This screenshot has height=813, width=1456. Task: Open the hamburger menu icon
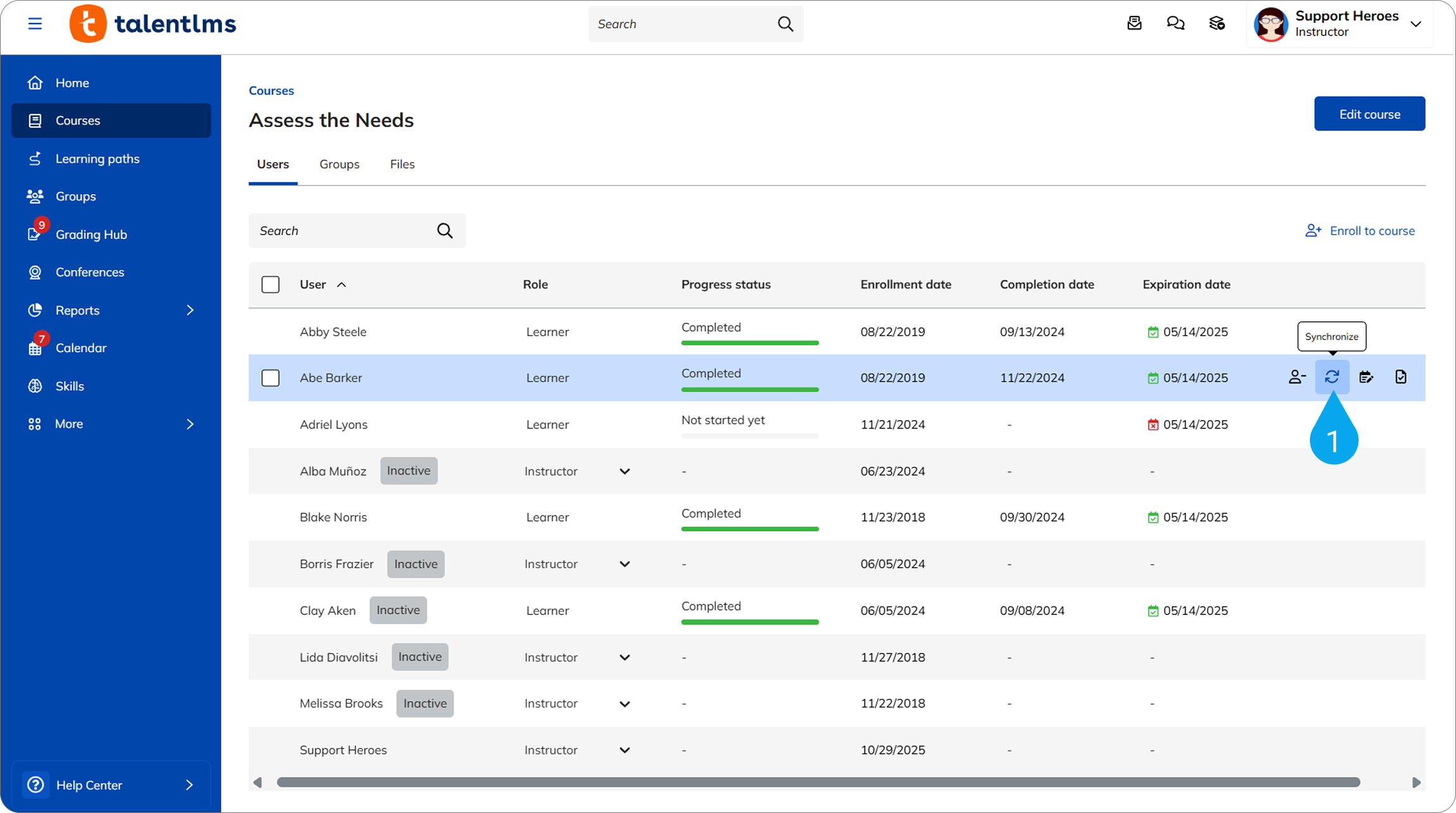pos(35,24)
